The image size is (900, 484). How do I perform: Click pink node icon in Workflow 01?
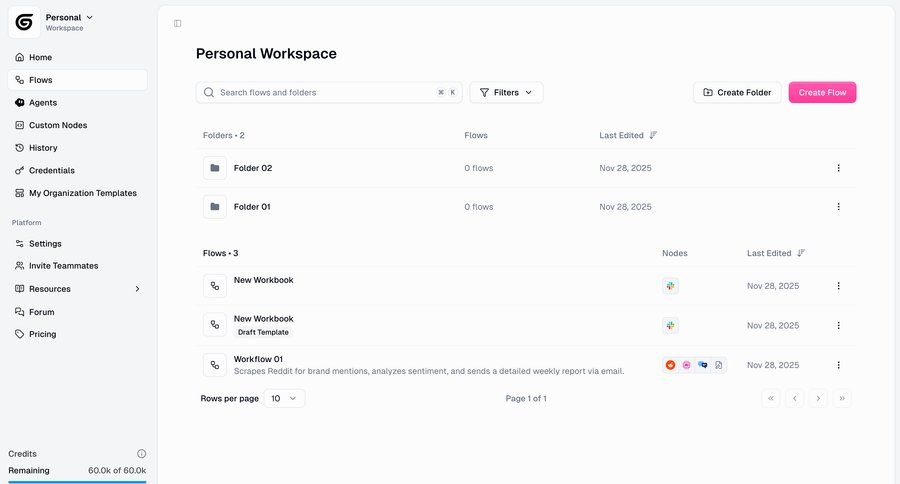(686, 365)
